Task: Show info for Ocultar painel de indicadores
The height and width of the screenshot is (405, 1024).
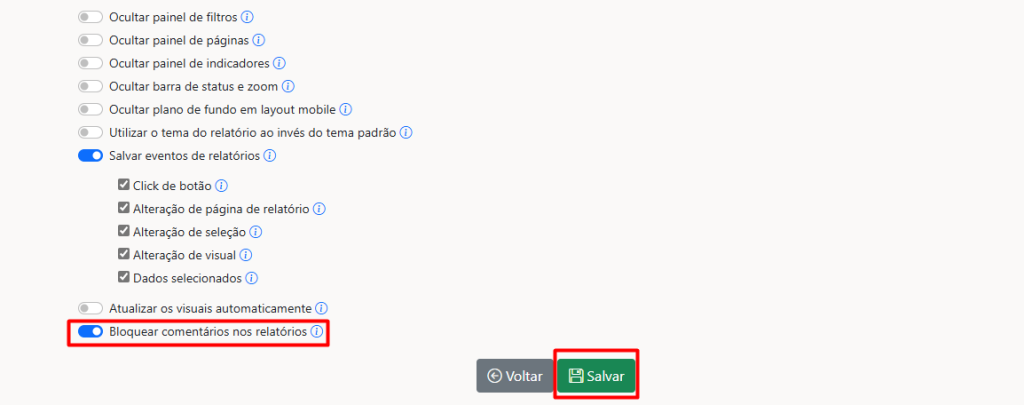Action: pyautogui.click(x=280, y=63)
